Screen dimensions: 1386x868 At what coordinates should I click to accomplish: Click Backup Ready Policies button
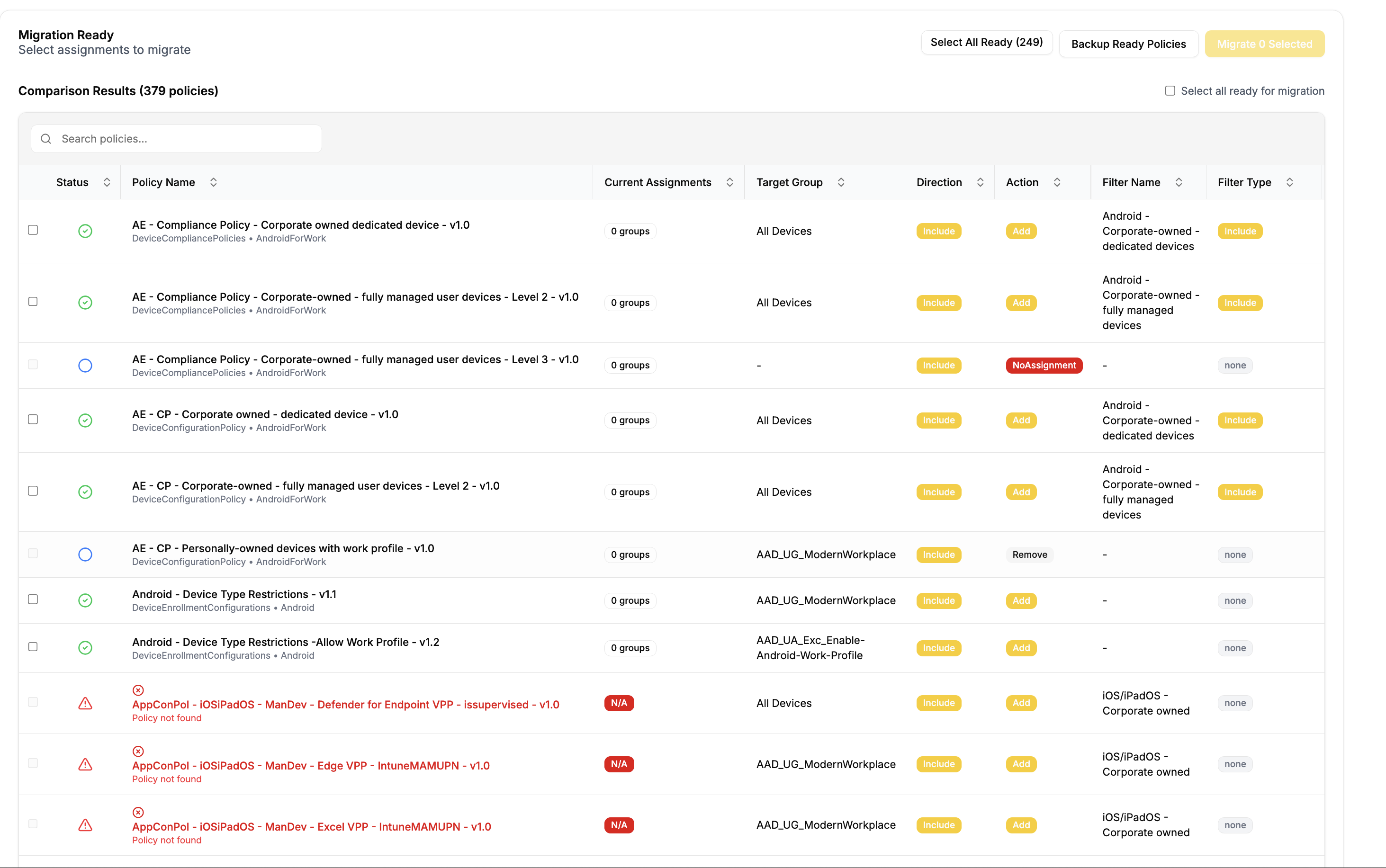[x=1128, y=44]
